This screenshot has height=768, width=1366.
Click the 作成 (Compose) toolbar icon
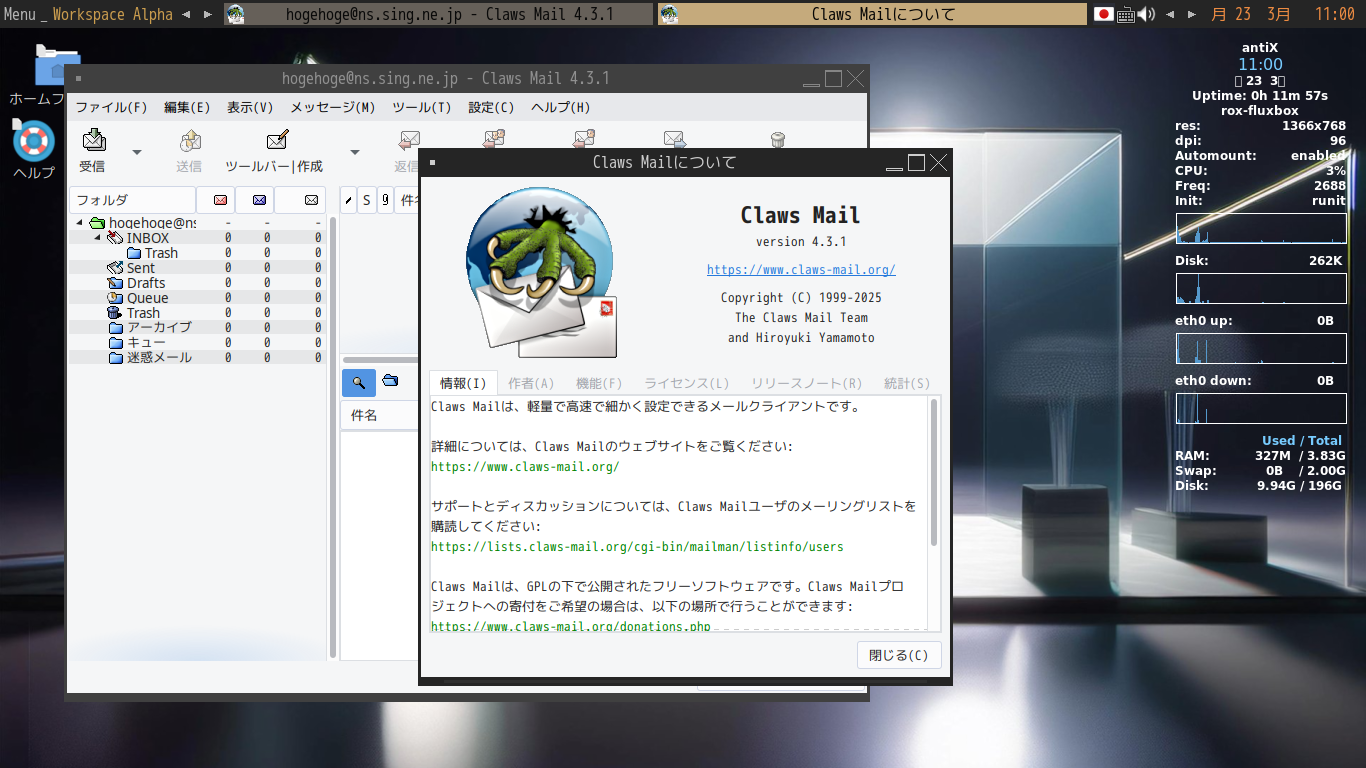click(x=277, y=141)
